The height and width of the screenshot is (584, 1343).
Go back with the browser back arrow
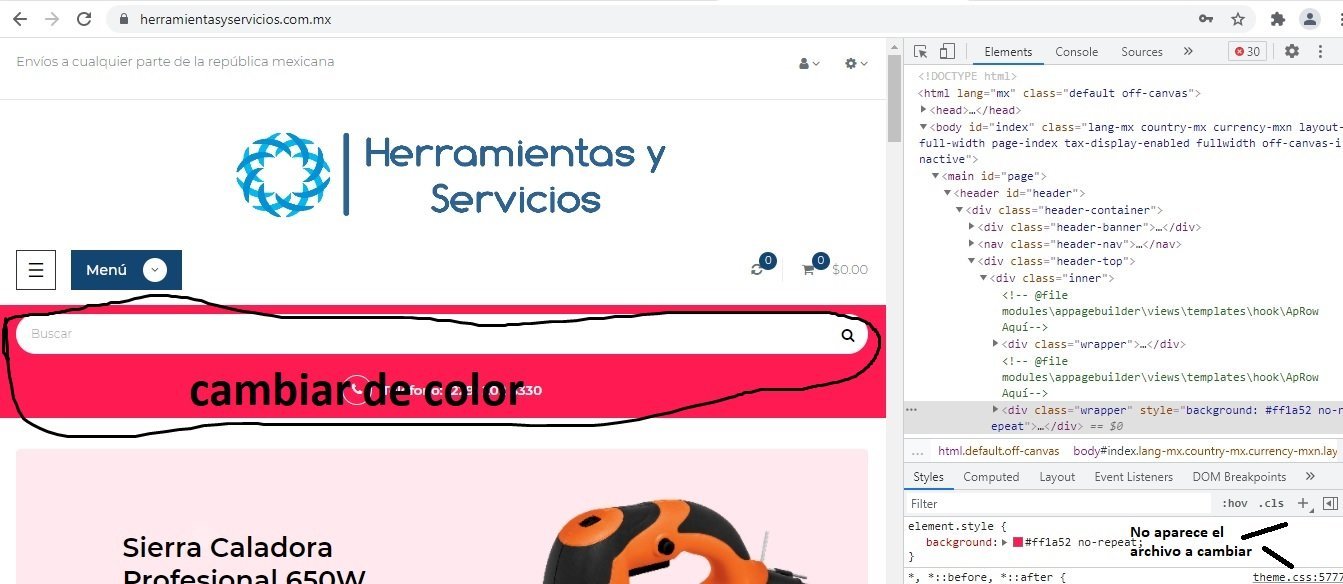20,19
